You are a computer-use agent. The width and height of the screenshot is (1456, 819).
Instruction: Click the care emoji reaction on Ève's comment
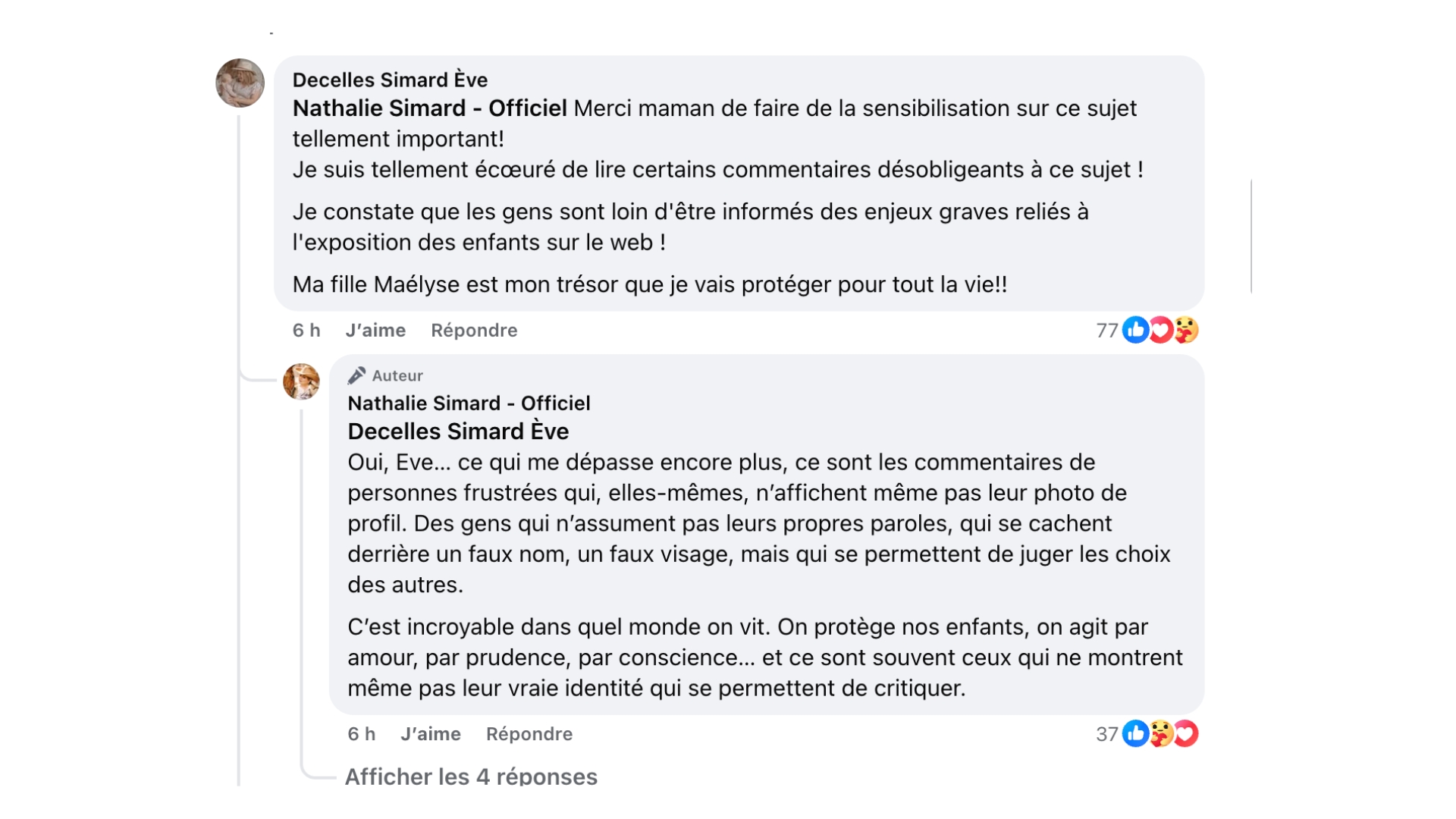(1186, 330)
